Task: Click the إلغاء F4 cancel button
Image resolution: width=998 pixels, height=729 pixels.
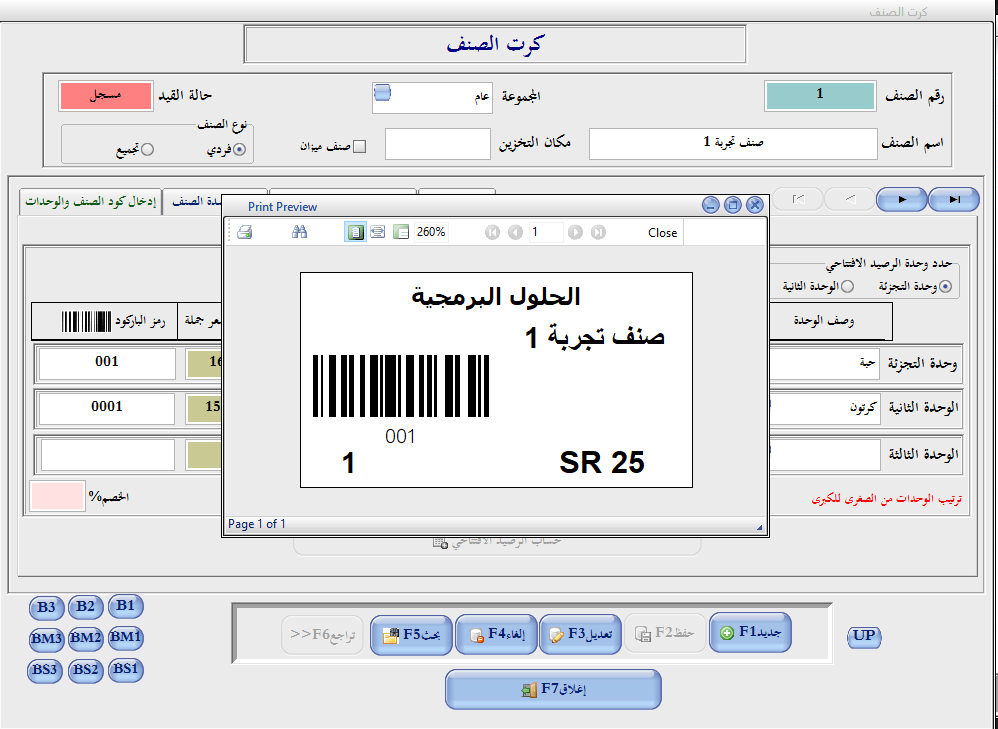Action: pyautogui.click(x=496, y=634)
